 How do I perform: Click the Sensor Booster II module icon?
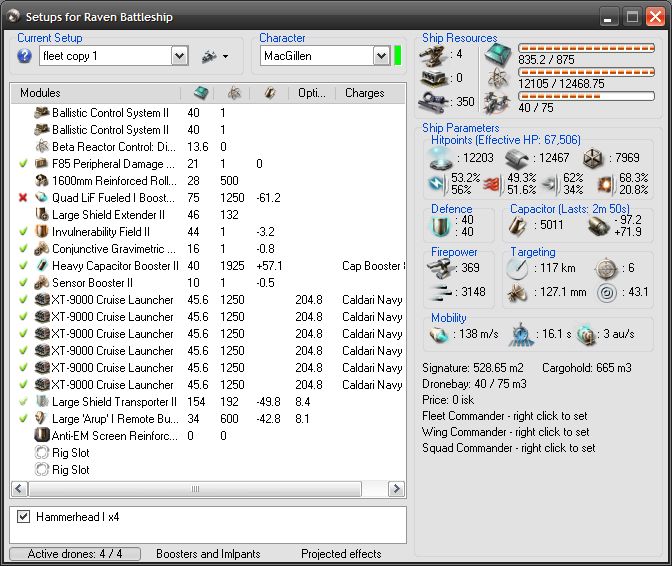pos(41,283)
